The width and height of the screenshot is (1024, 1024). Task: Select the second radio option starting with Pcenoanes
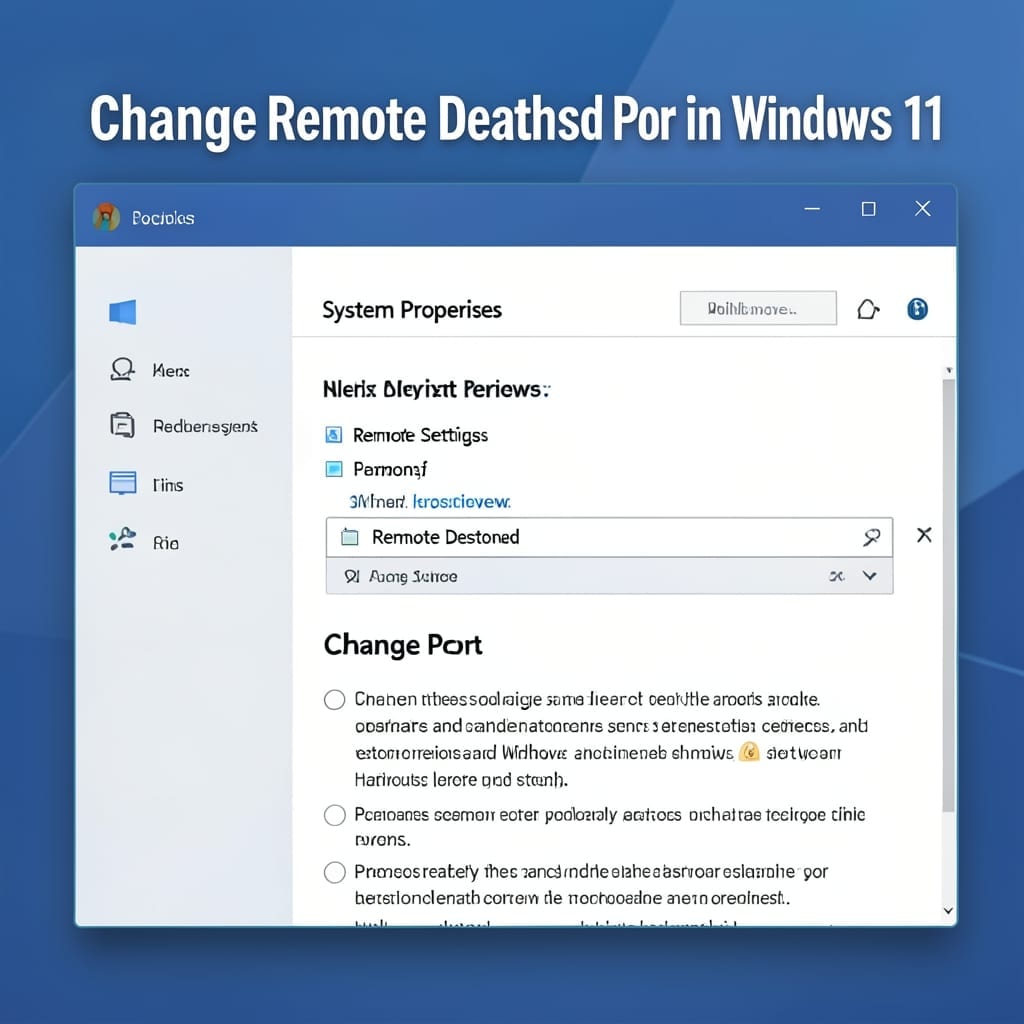pos(334,815)
